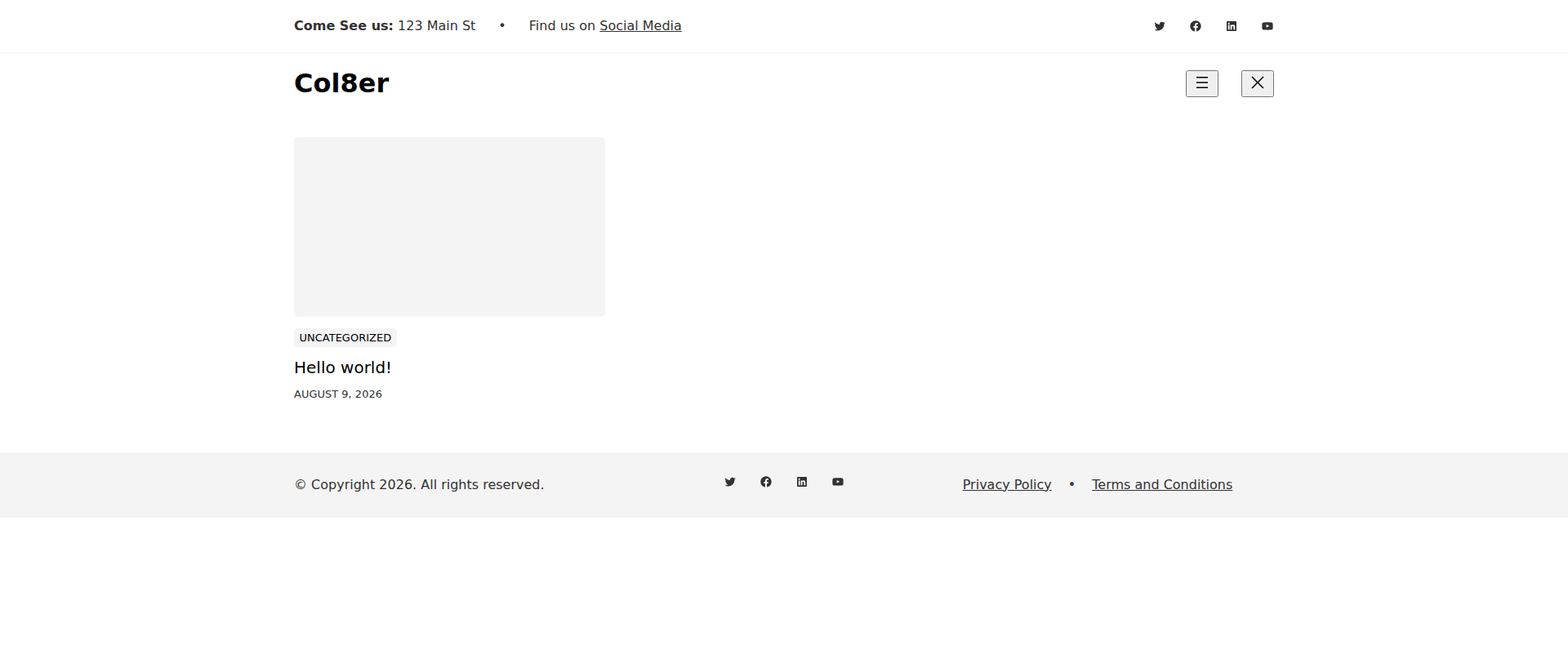Go to the Col8er site title
1568x659 pixels.
(341, 83)
